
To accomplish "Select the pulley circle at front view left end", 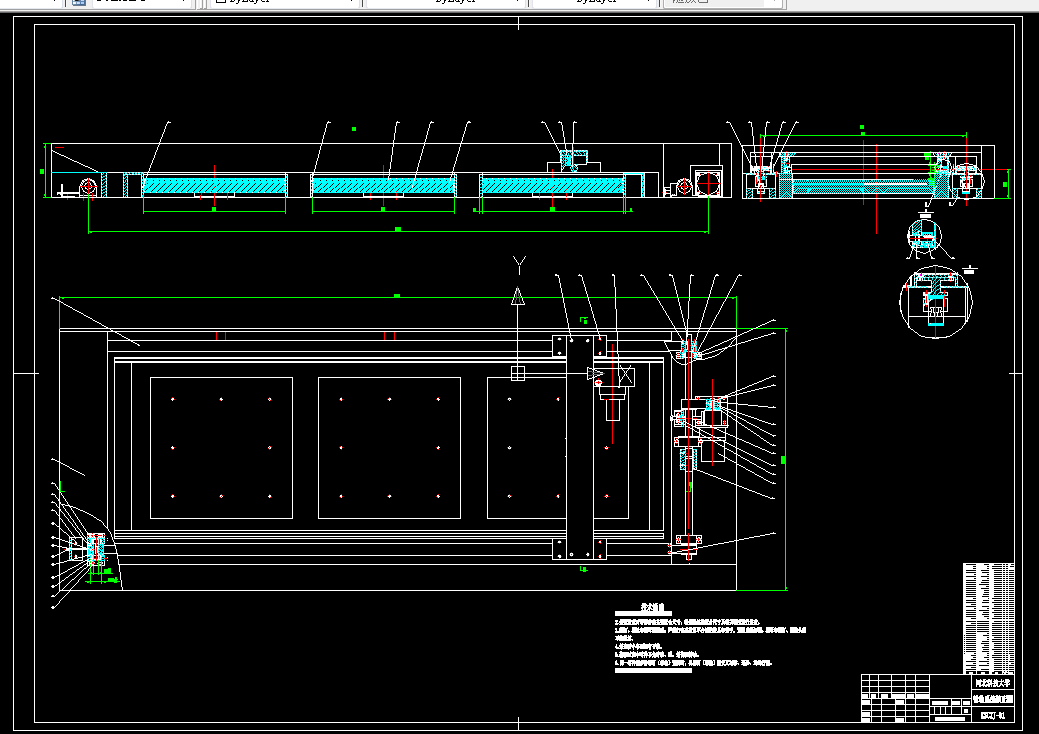I will point(88,187).
